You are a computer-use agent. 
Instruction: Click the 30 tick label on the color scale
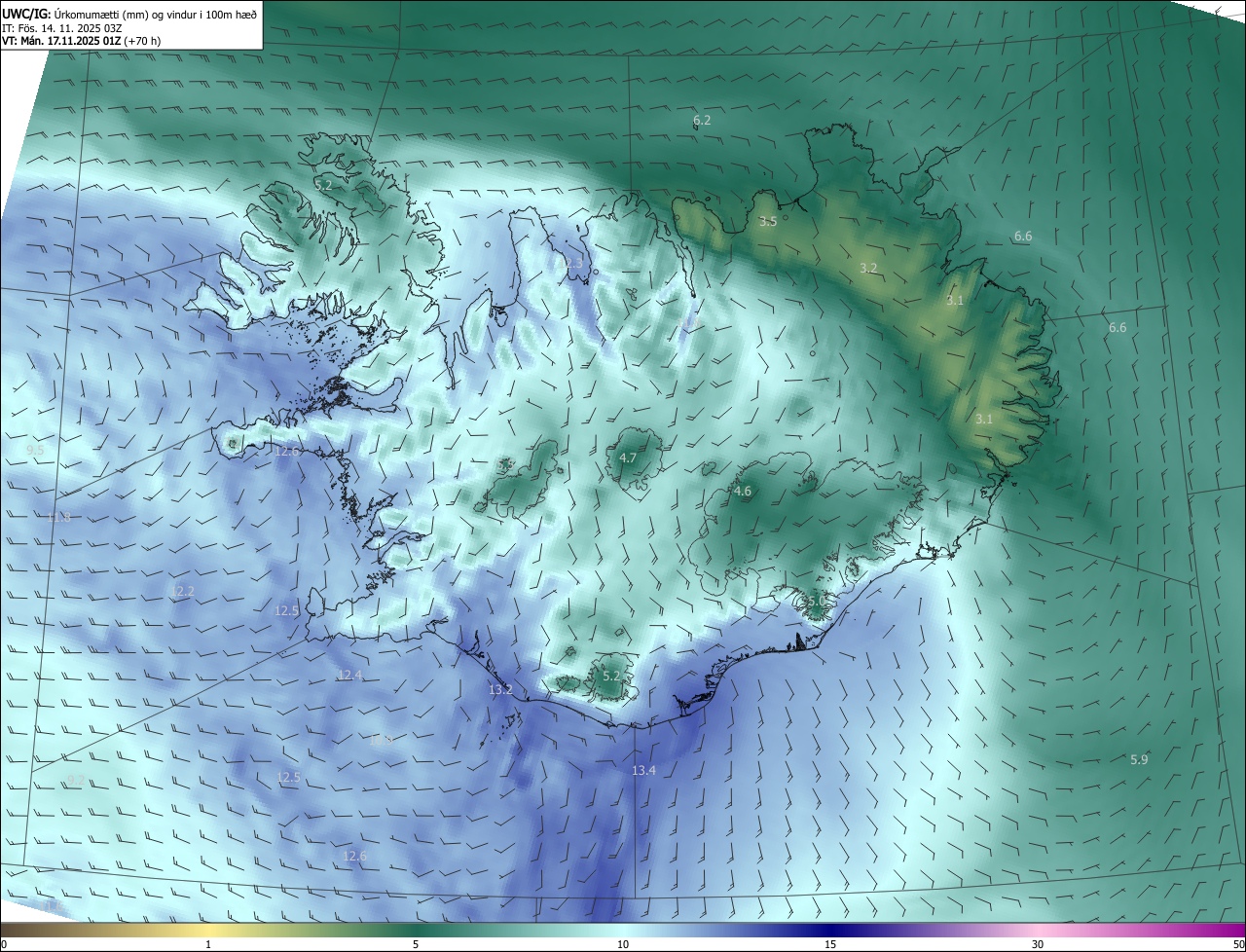tap(1038, 945)
